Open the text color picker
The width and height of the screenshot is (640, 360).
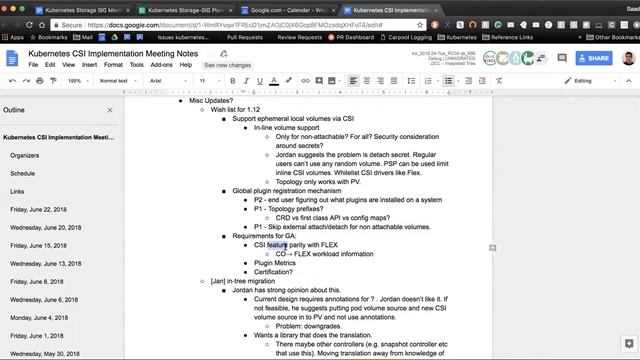[274, 81]
